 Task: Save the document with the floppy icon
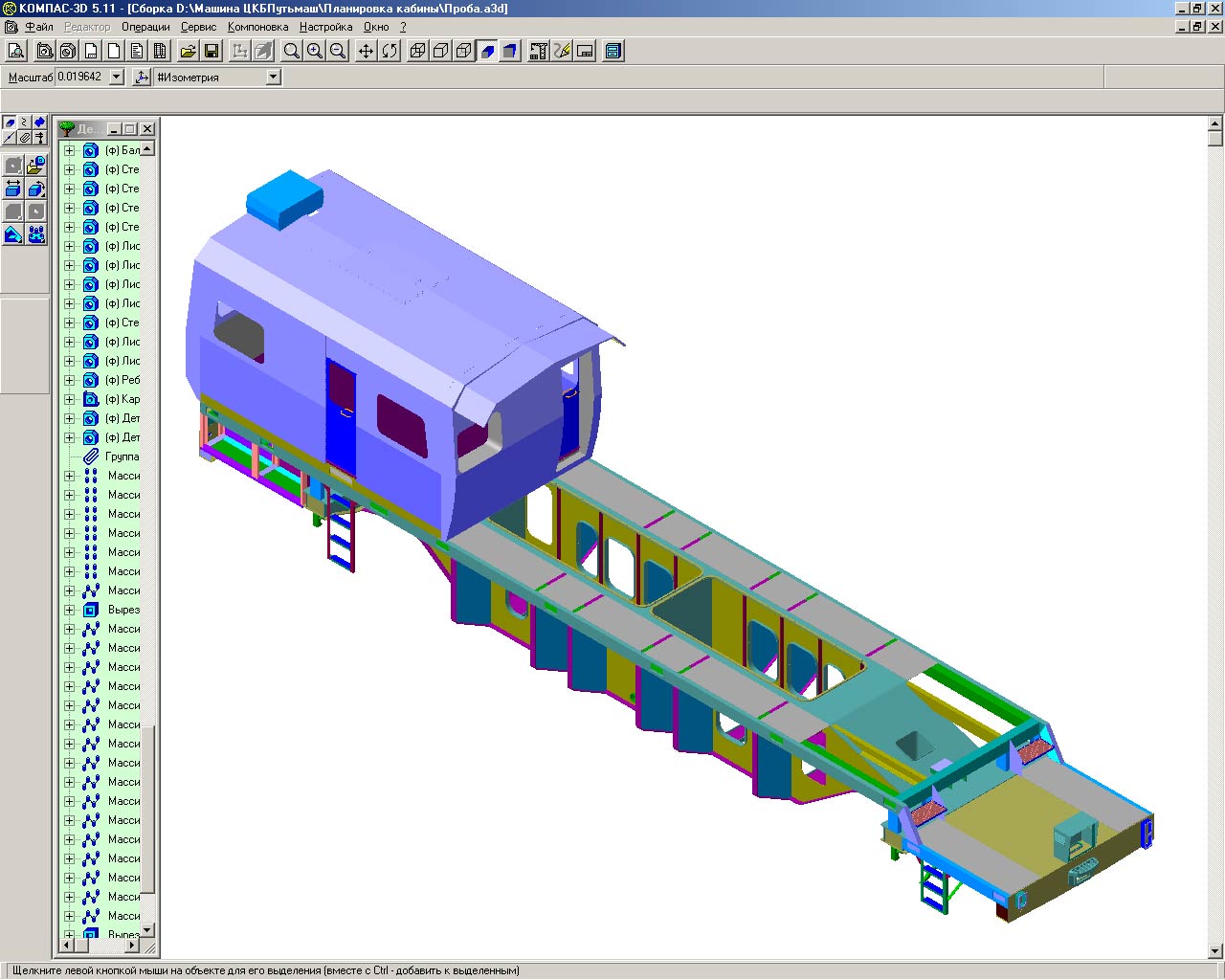(212, 51)
